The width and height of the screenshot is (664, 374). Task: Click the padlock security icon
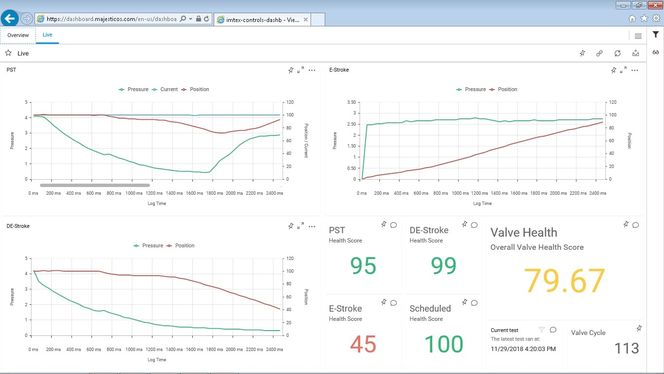(198, 19)
